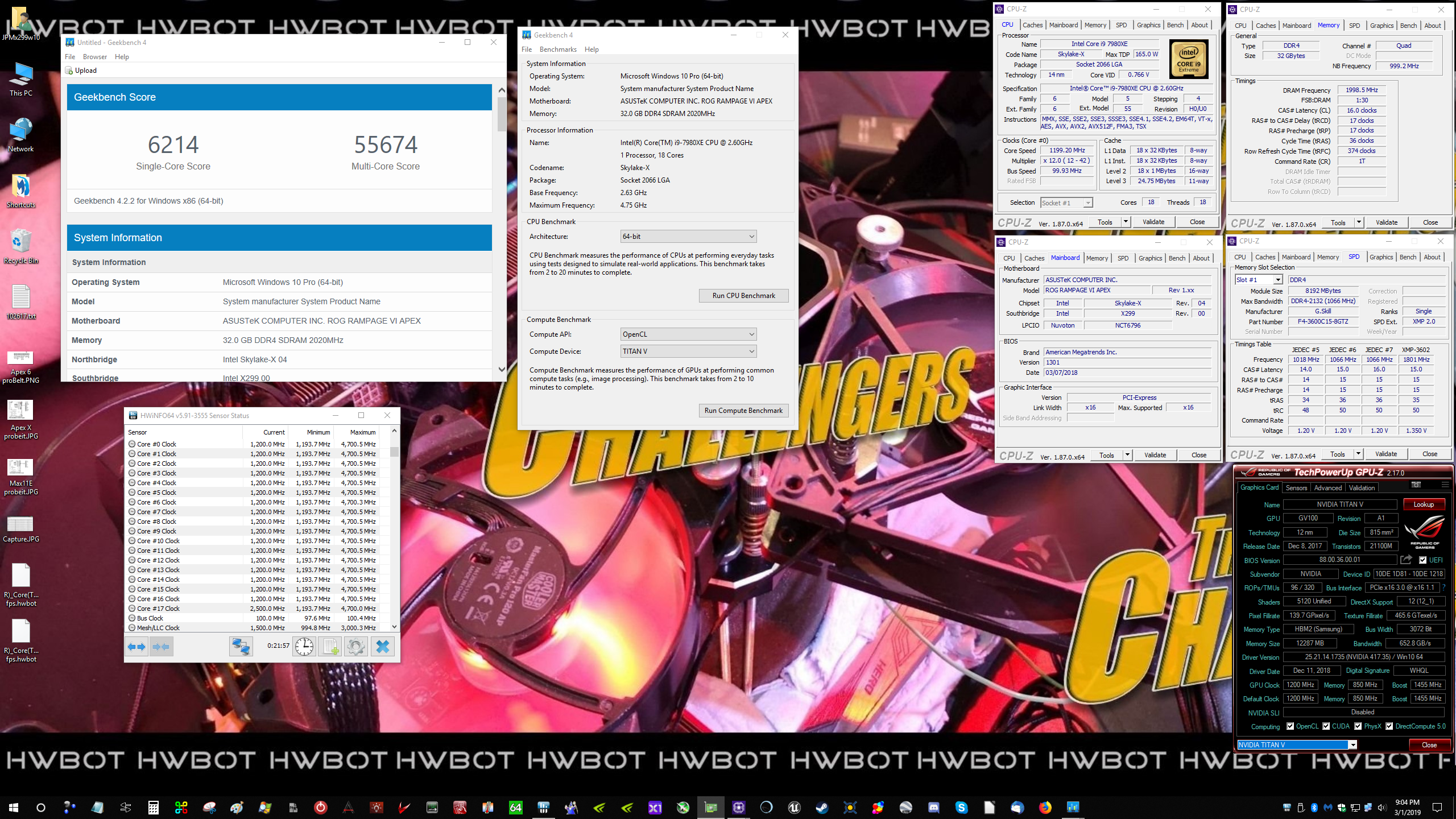The width and height of the screenshot is (1456, 819).
Task: Toggle OpenCL checkbox in GPU-Z
Action: (x=1290, y=726)
